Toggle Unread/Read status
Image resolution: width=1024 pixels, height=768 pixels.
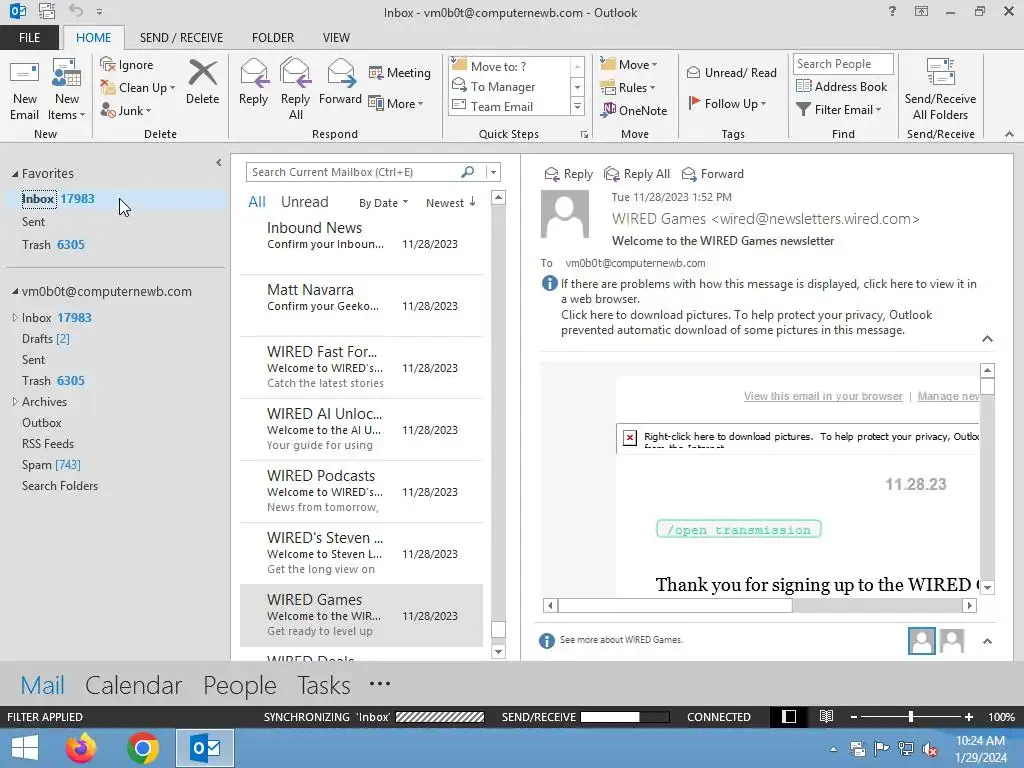731,72
